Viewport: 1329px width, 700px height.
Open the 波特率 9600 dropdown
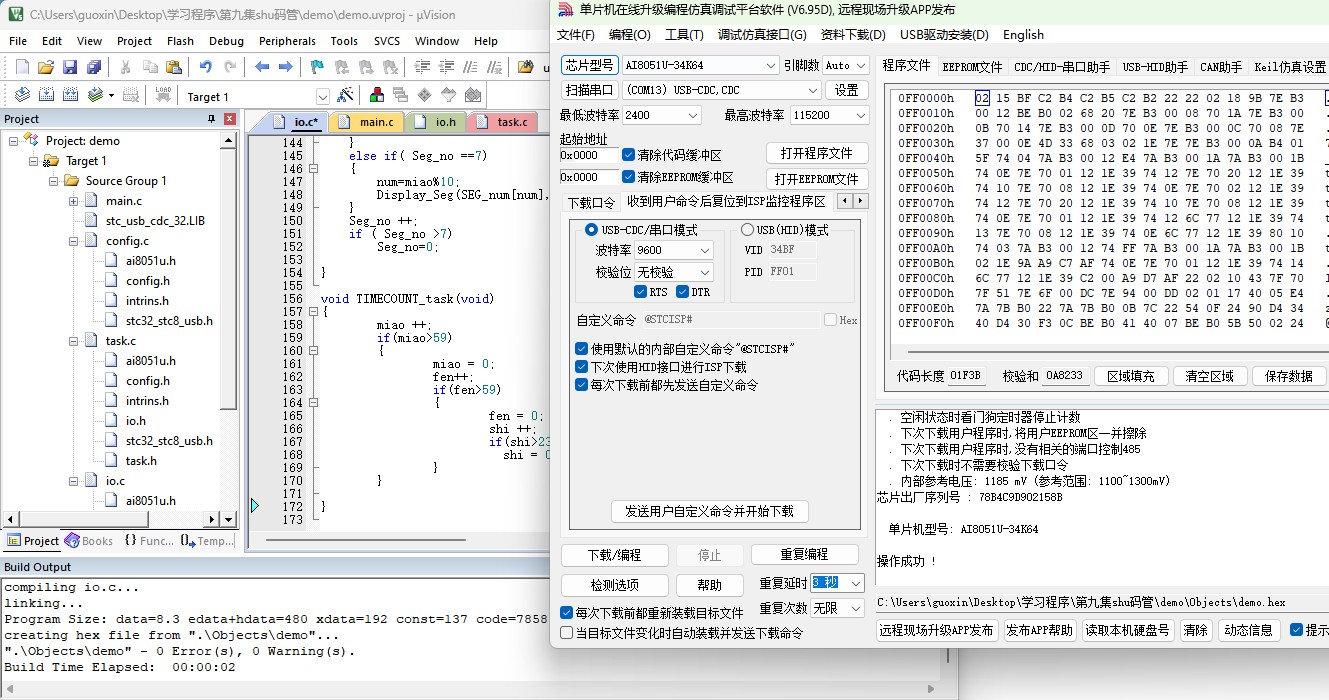pos(674,250)
